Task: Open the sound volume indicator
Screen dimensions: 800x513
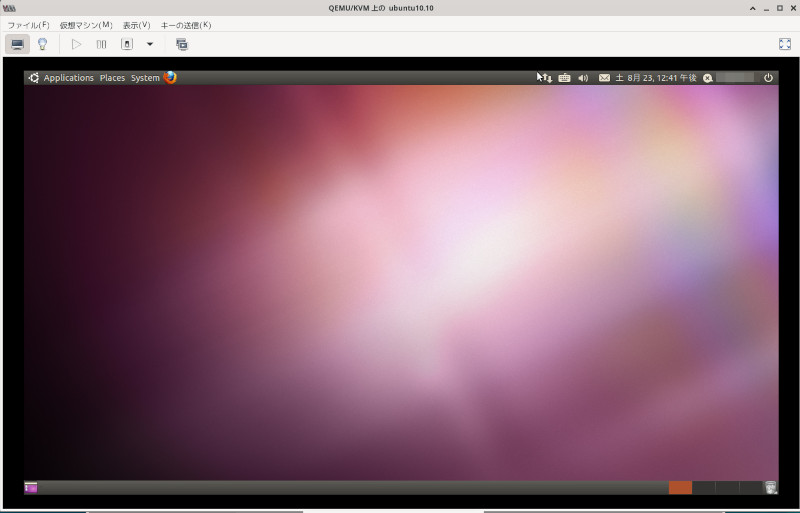Action: 583,78
